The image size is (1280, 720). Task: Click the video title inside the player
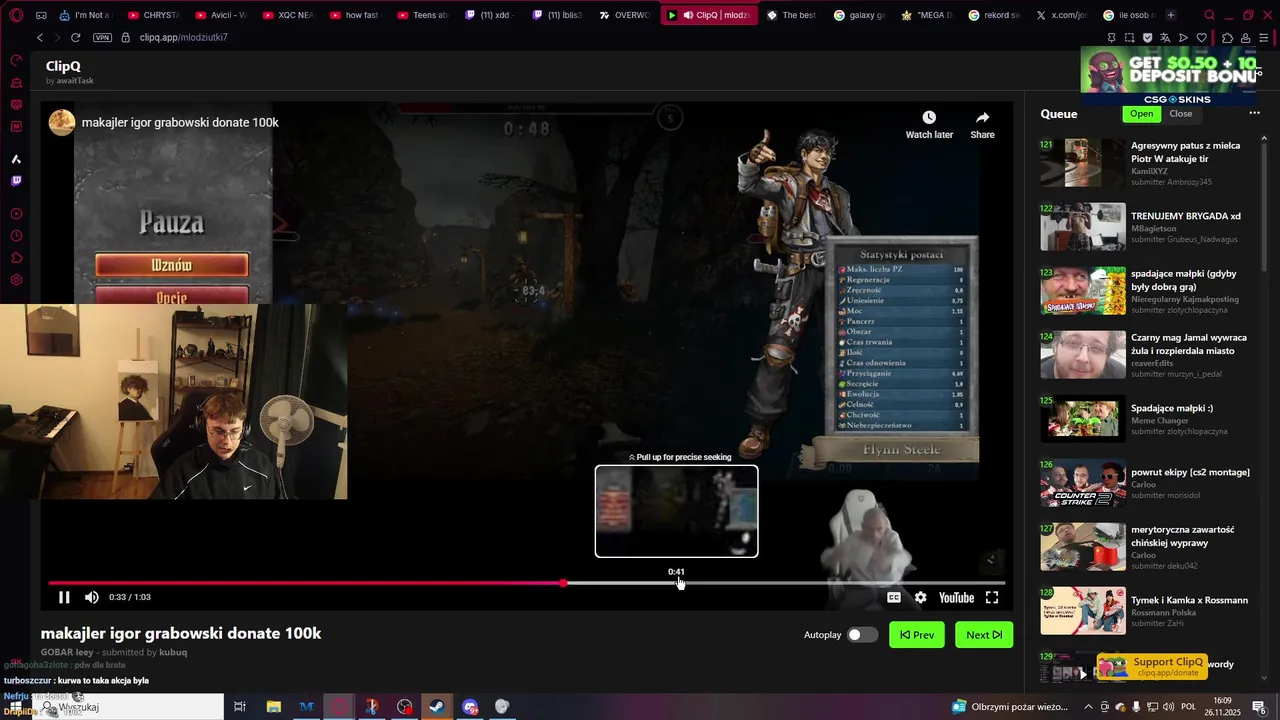coord(180,122)
